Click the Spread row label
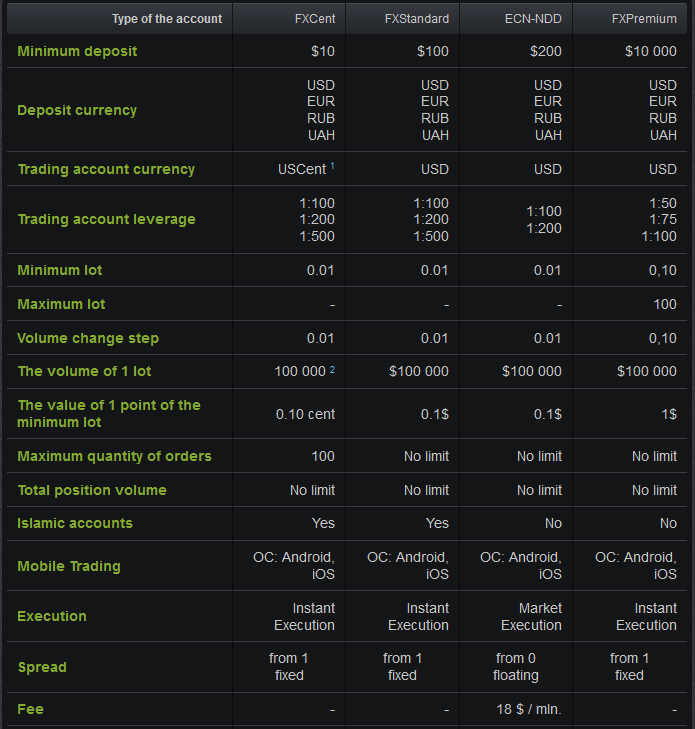Viewport: 695px width, 729px height. point(42,668)
